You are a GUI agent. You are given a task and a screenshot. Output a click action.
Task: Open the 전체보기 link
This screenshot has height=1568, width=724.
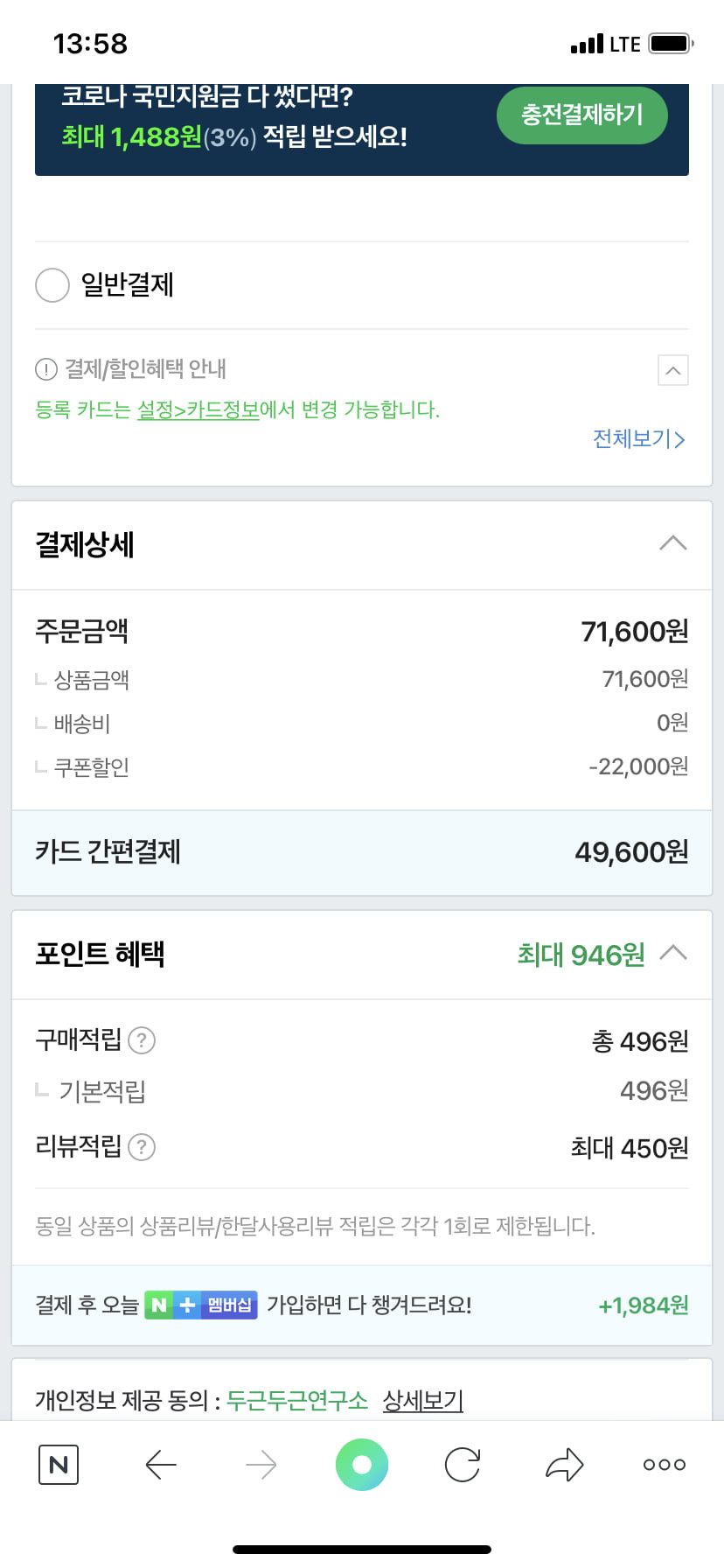click(x=639, y=438)
